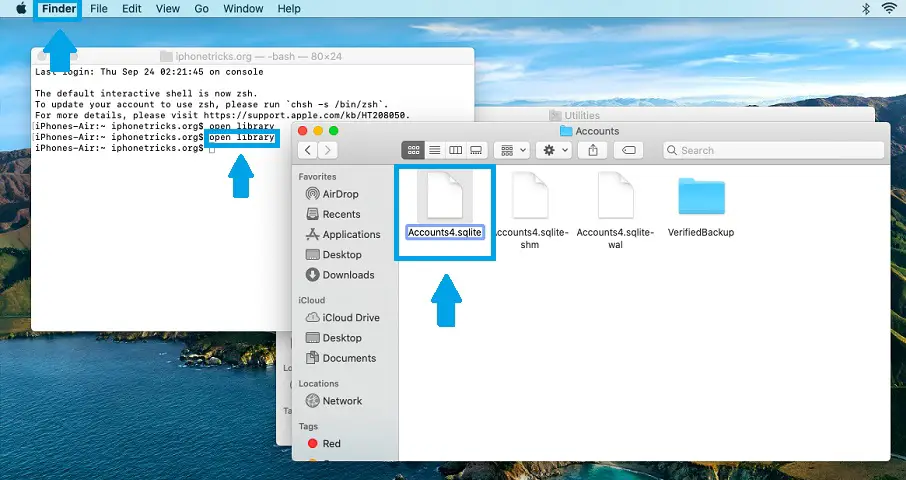The image size is (906, 480).
Task: Select AirDrop in Finder sidebar
Action: pyautogui.click(x=340, y=194)
